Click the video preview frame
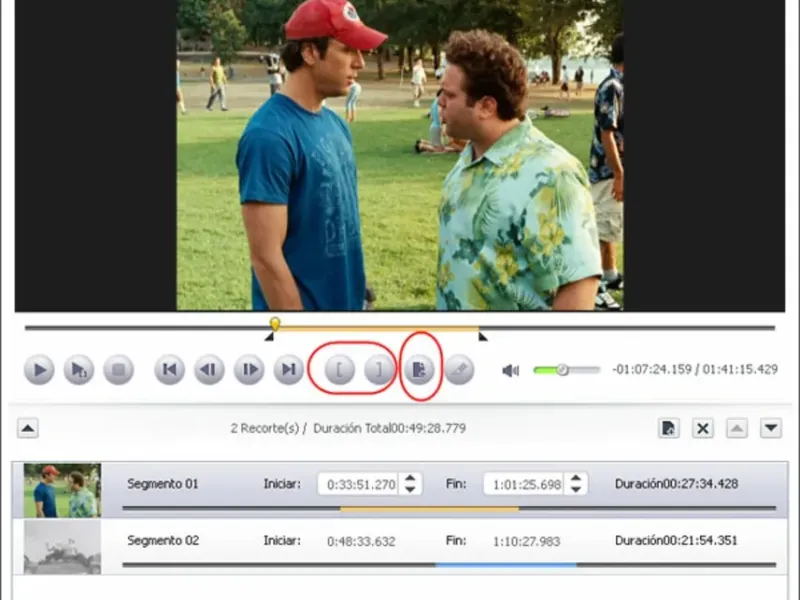This screenshot has height=600, width=800. tap(400, 155)
